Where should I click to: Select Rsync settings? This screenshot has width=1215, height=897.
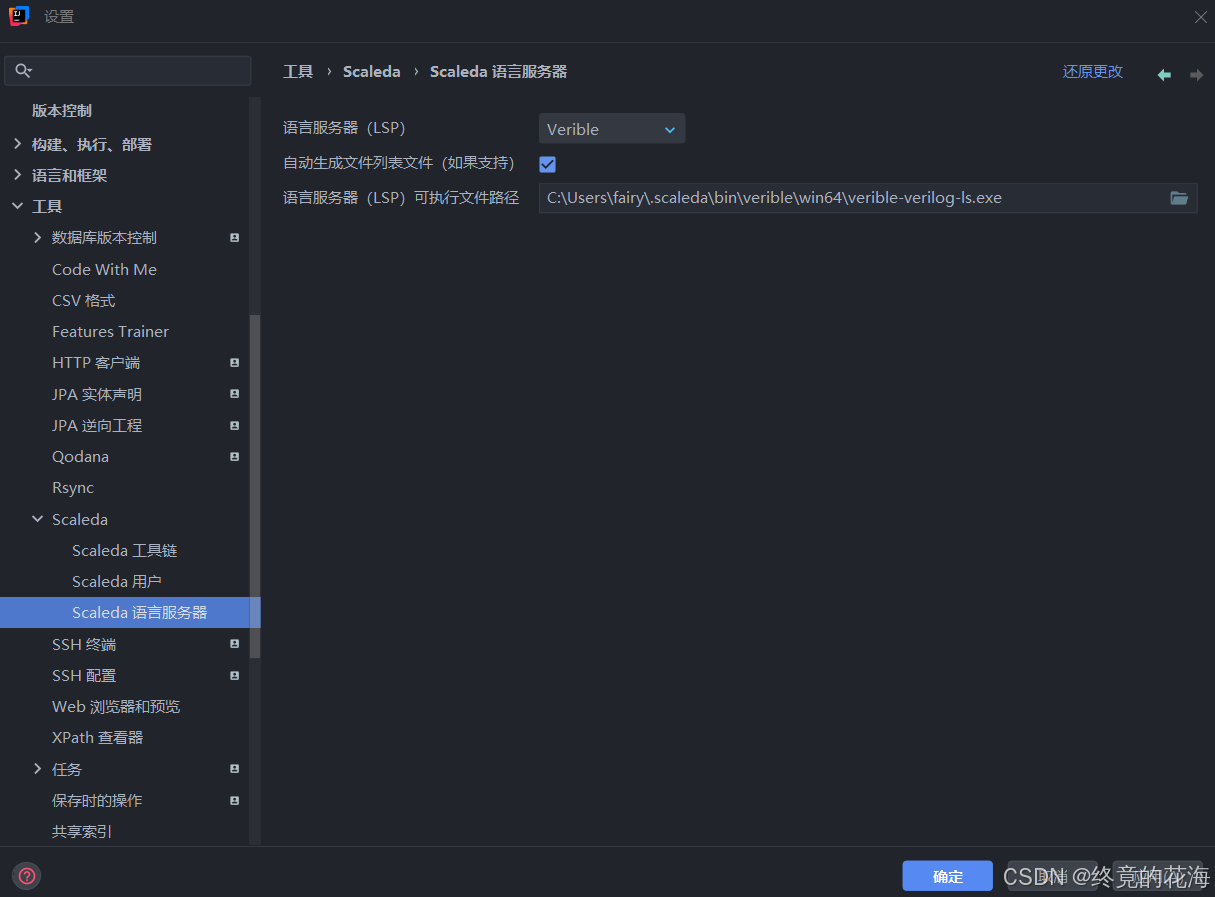[x=73, y=488]
